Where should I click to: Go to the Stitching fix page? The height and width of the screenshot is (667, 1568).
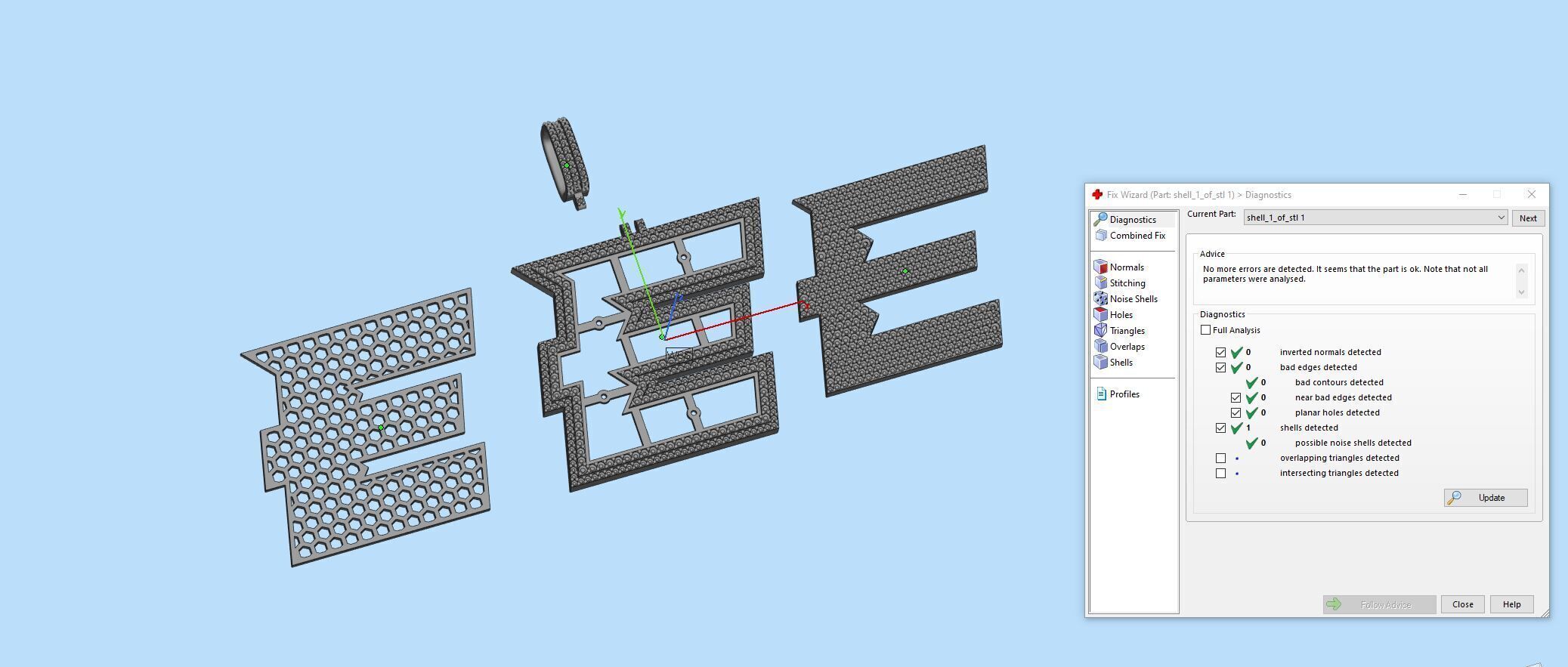[1127, 283]
